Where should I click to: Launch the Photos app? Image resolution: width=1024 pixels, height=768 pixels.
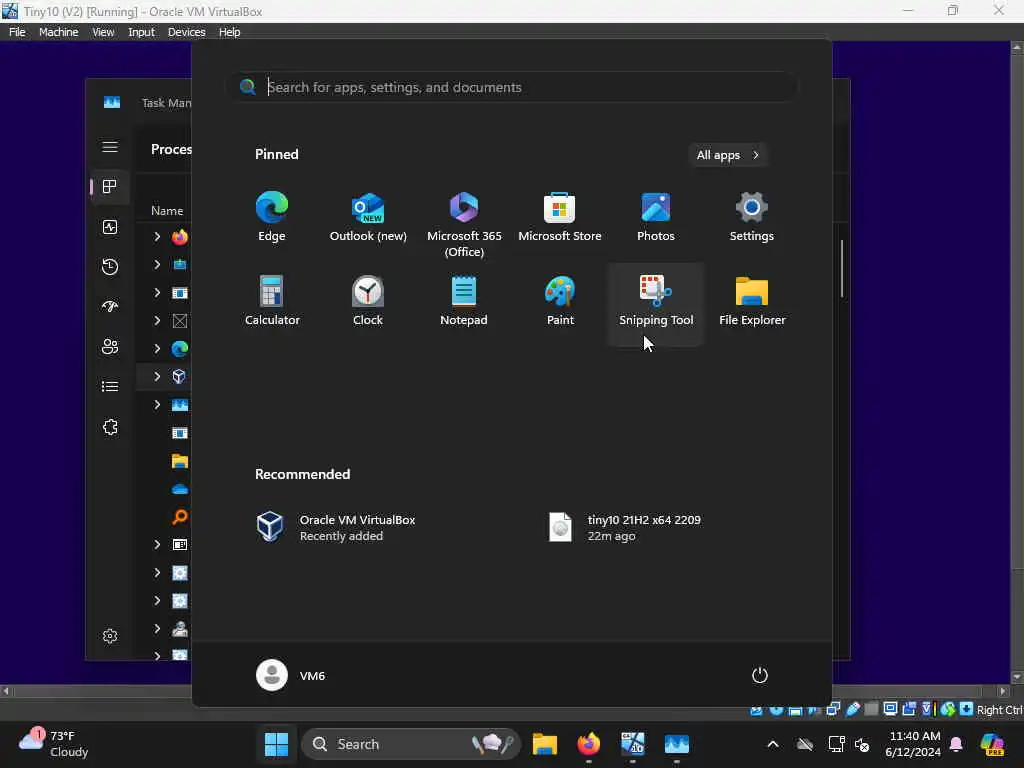(x=656, y=217)
